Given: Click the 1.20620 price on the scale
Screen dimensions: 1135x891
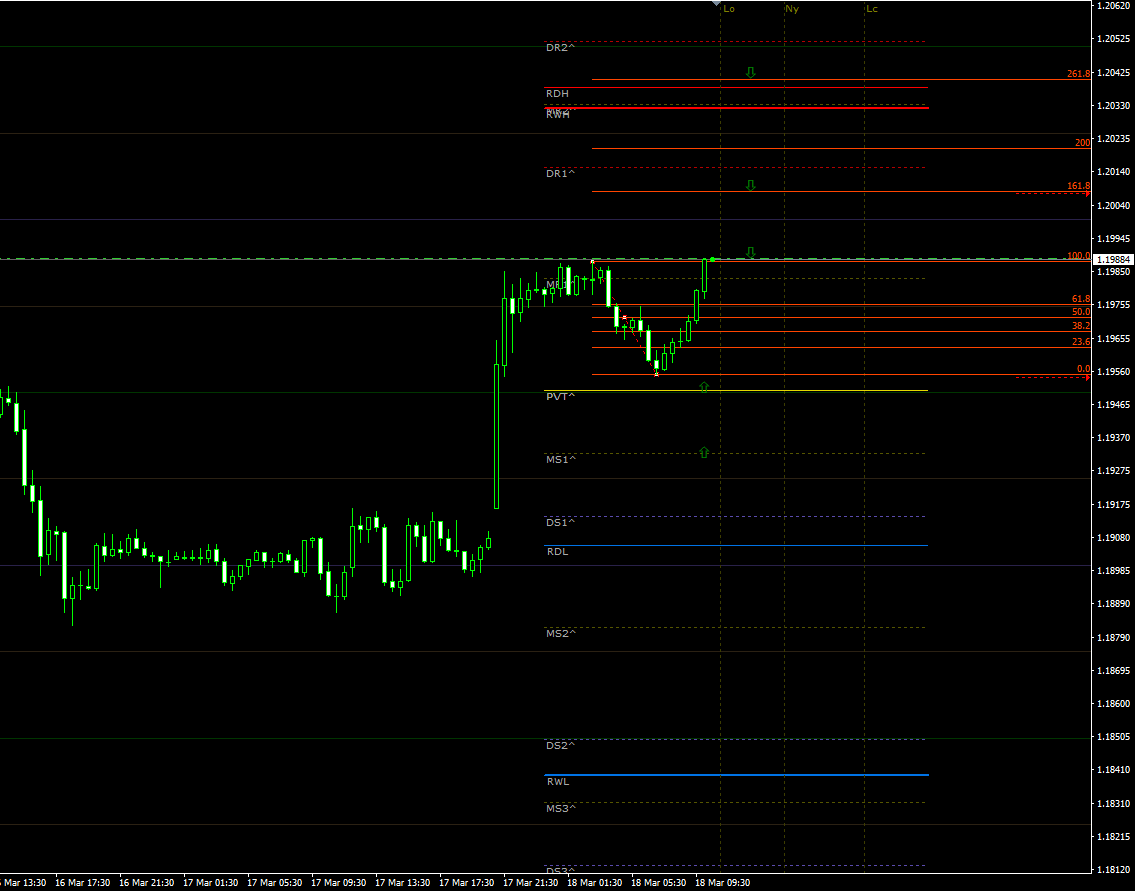Looking at the screenshot, I should pos(1113,6).
